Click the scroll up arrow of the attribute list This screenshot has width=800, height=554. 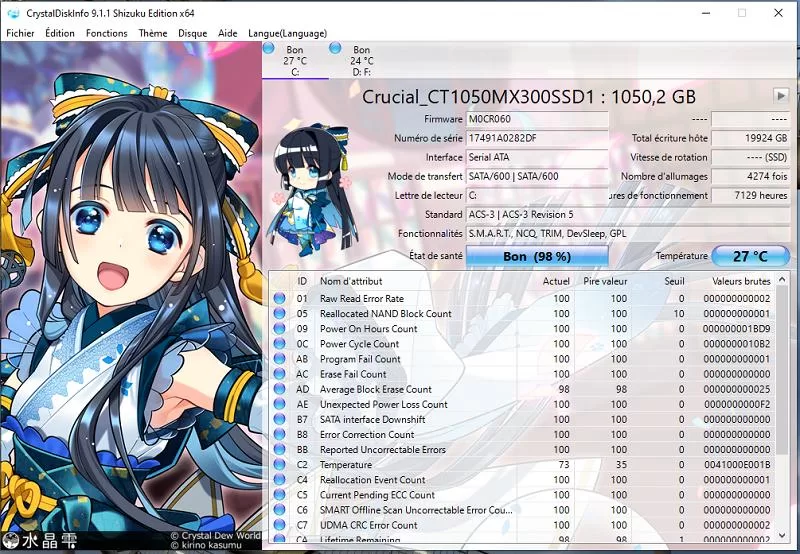click(782, 280)
